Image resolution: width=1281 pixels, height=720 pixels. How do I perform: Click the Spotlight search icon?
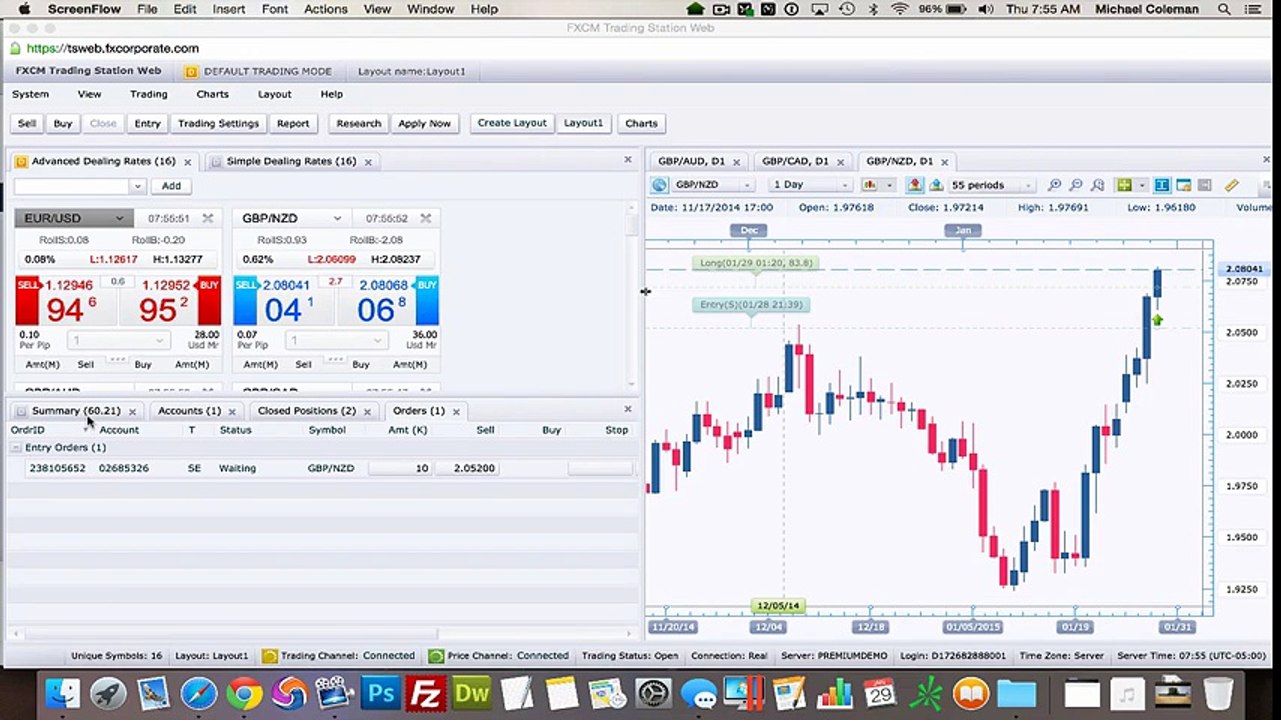(1224, 9)
